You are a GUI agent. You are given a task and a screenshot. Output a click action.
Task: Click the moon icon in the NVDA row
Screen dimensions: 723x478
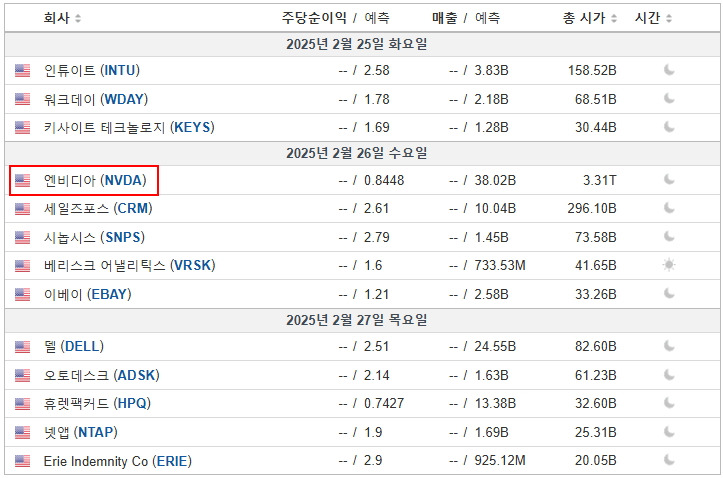[x=669, y=180]
